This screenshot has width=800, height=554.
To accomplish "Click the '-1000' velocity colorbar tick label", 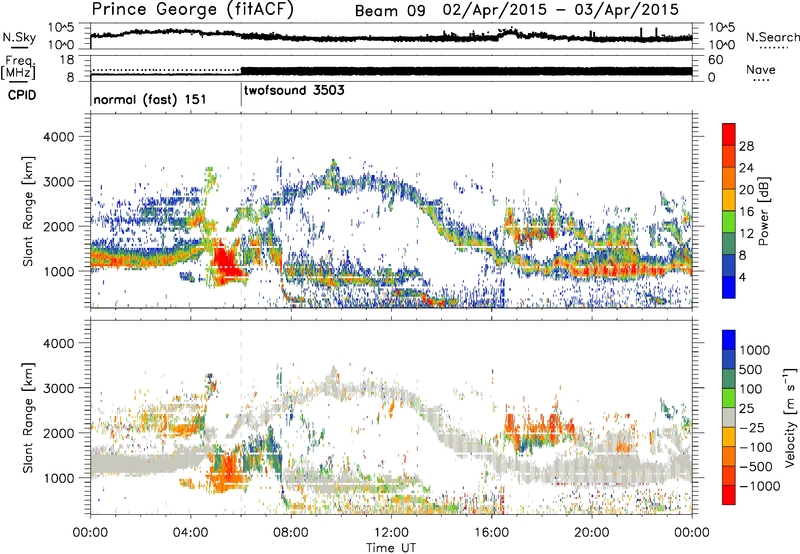I will click(x=759, y=486).
